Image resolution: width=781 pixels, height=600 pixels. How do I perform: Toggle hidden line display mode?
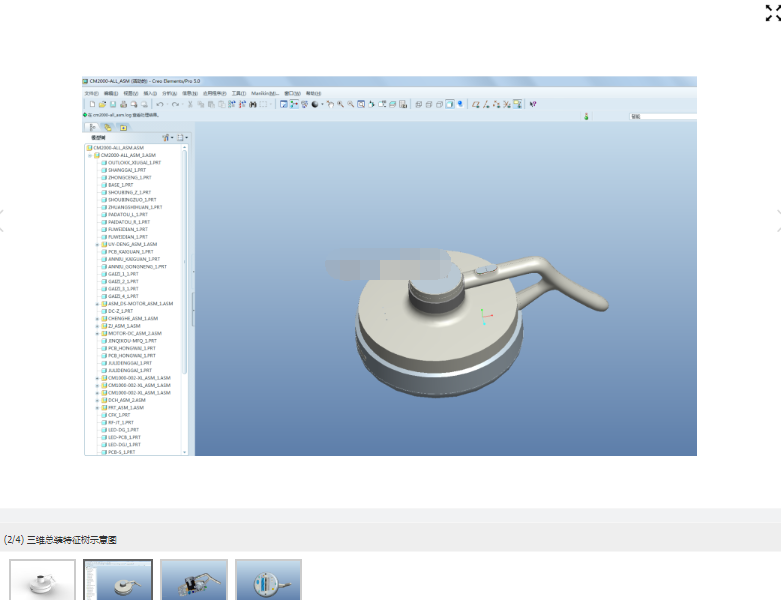(429, 104)
